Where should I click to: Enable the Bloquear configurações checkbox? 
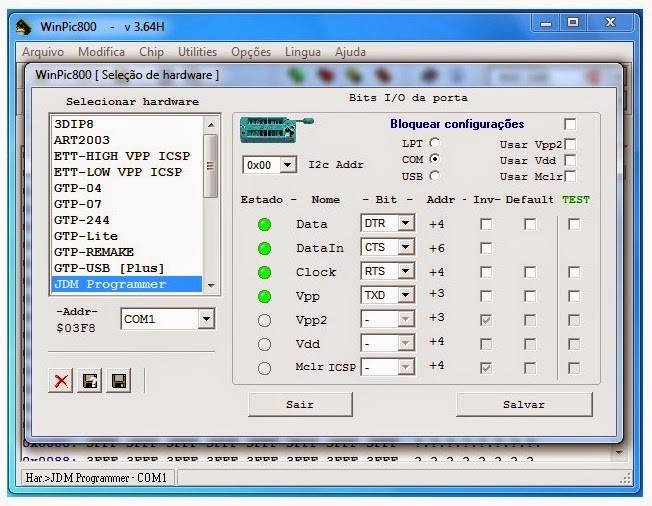(570, 124)
